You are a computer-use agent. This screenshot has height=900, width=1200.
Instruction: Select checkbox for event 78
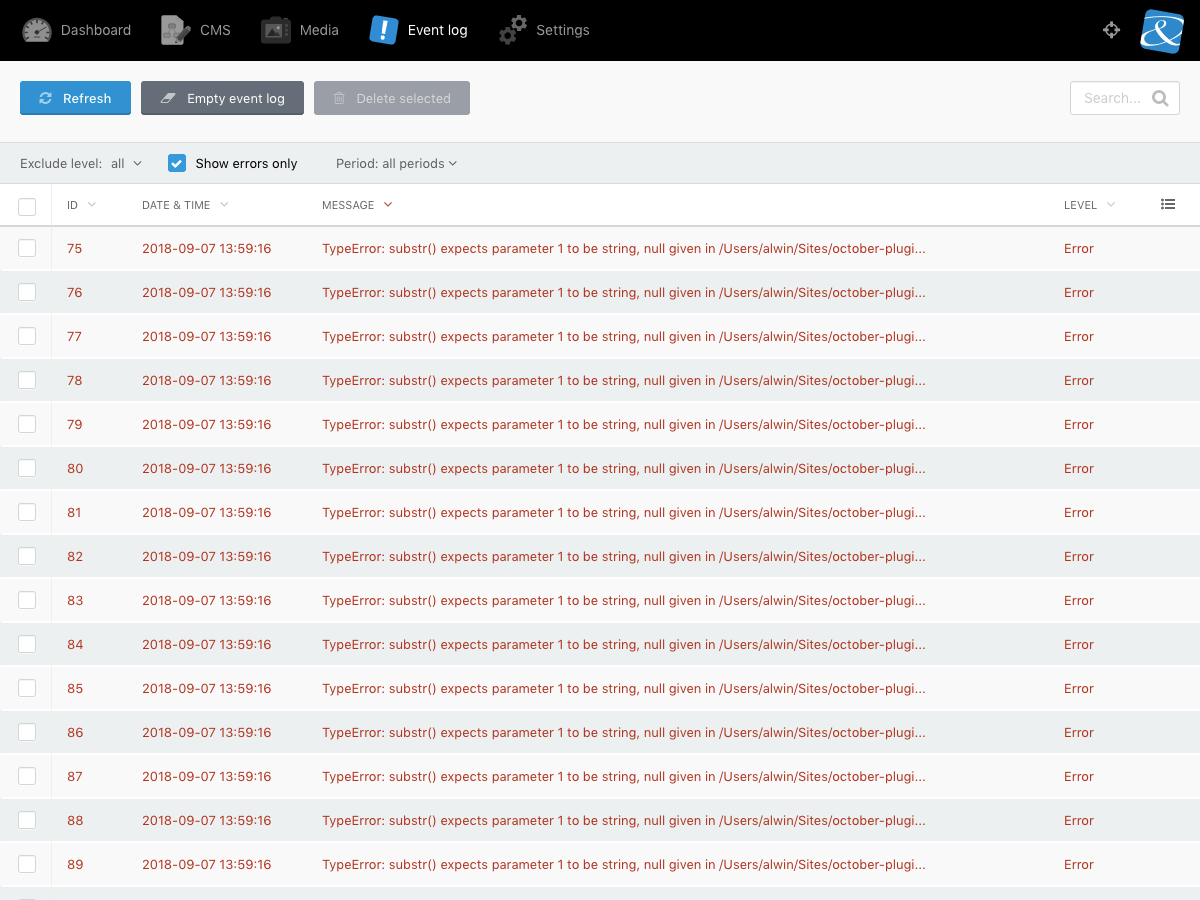pos(27,380)
